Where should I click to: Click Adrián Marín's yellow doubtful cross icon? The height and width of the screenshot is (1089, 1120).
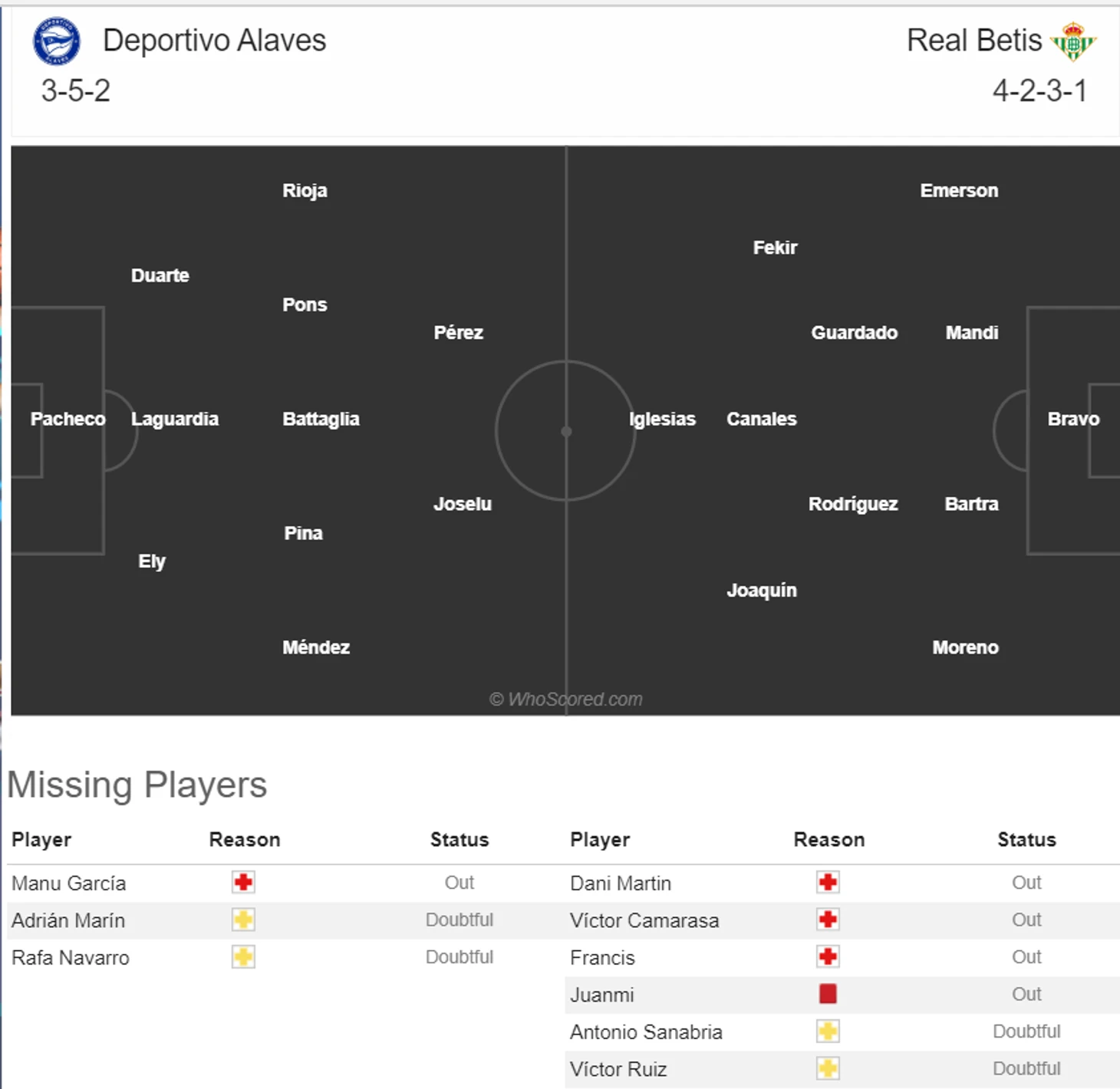(243, 920)
